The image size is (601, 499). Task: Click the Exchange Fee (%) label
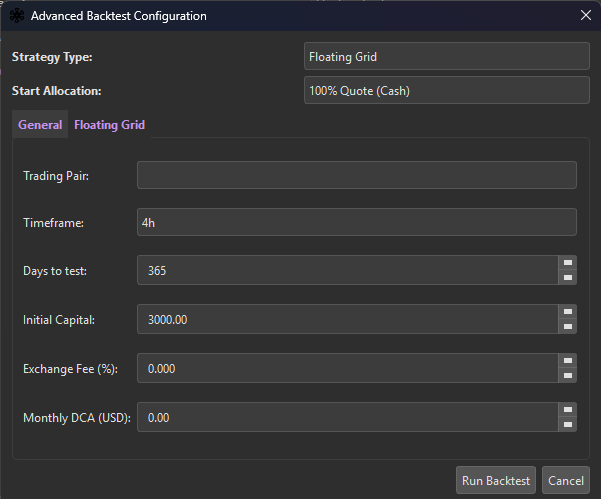click(x=71, y=369)
